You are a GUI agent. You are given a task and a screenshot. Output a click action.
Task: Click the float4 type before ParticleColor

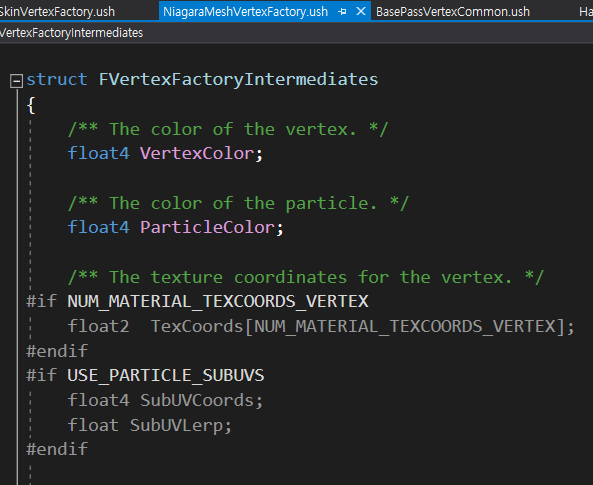[98, 227]
